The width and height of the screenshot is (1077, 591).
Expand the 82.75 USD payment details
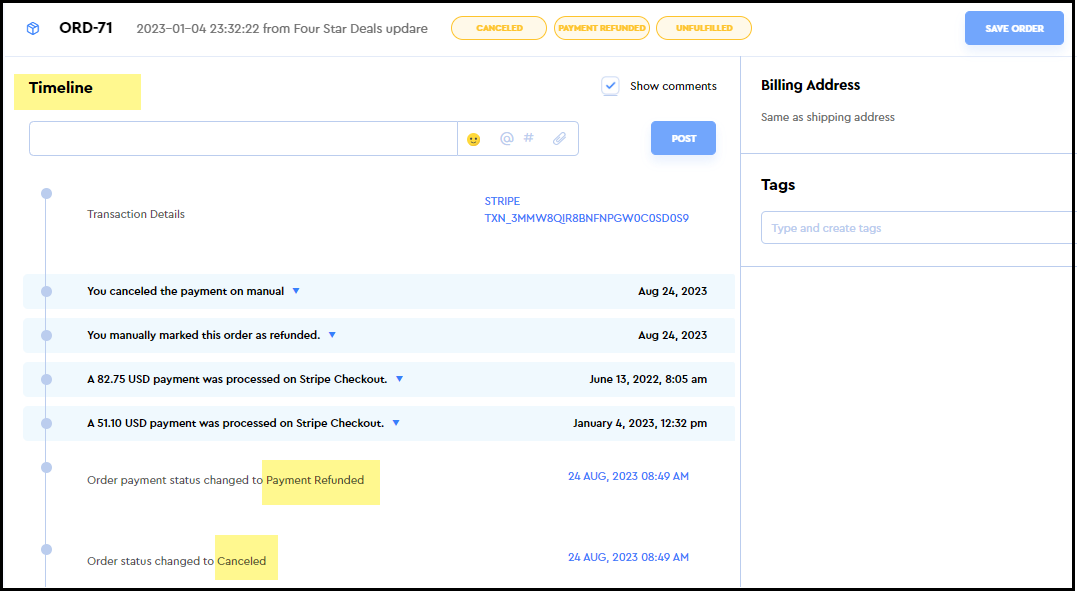pos(399,379)
